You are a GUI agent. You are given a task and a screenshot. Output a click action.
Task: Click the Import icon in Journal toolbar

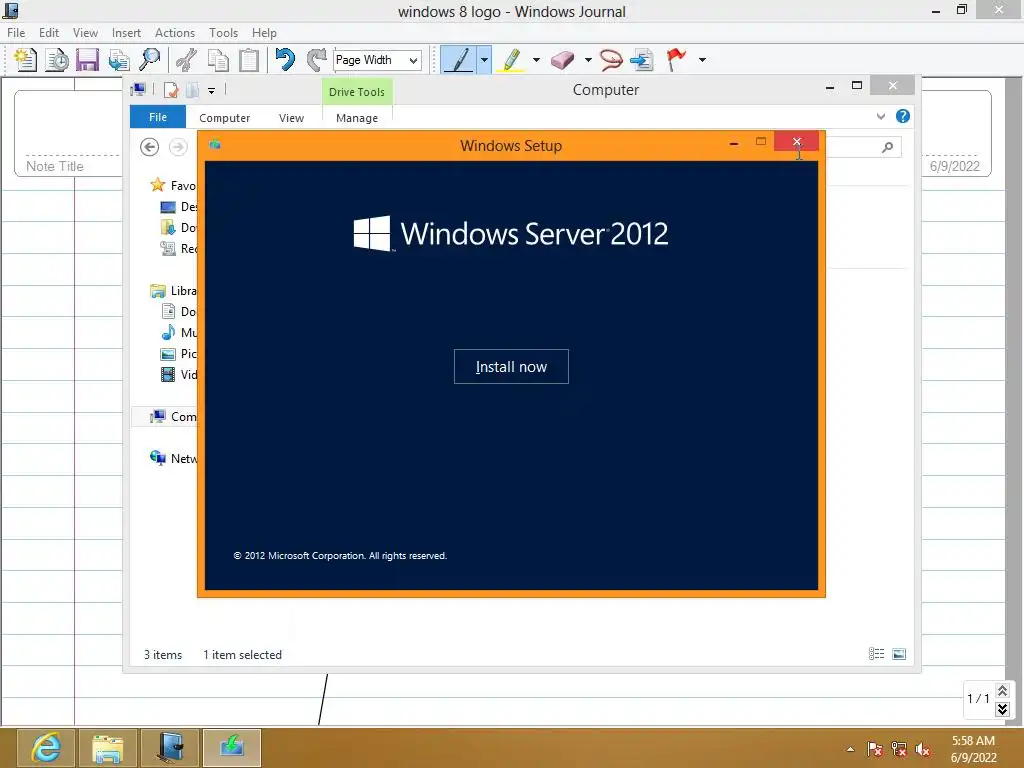point(119,60)
